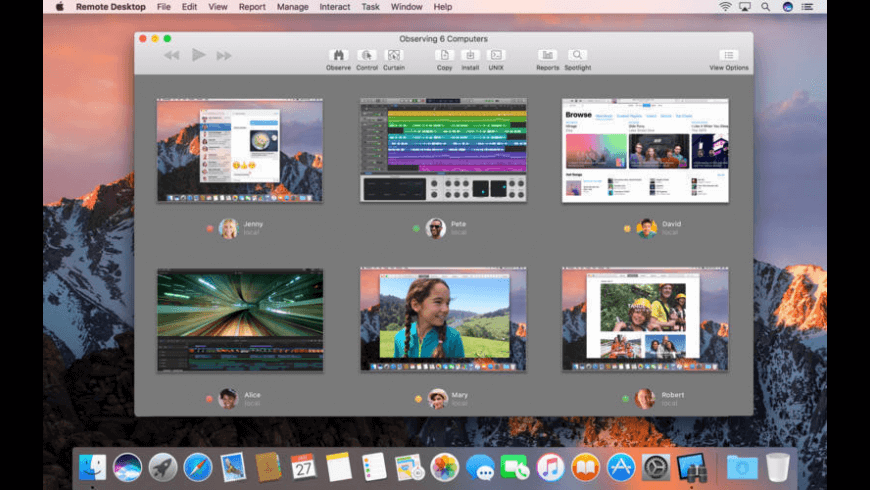Click the Control toolbar icon
The width and height of the screenshot is (870, 490).
pyautogui.click(x=367, y=56)
